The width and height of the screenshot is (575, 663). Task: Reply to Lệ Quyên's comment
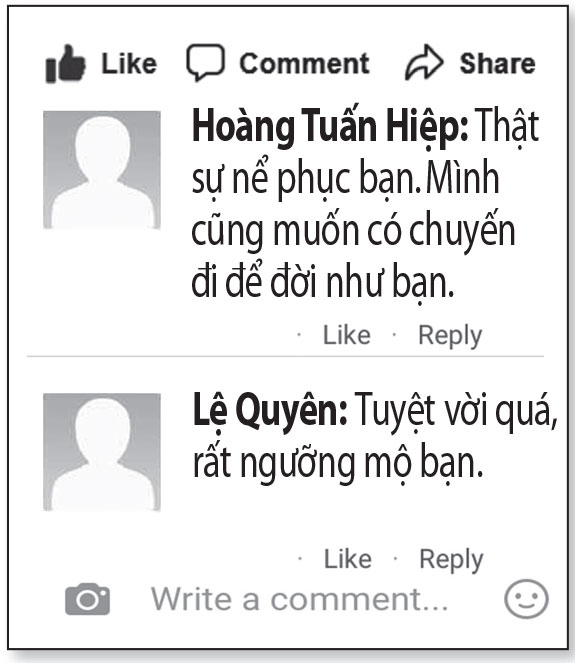(x=451, y=561)
